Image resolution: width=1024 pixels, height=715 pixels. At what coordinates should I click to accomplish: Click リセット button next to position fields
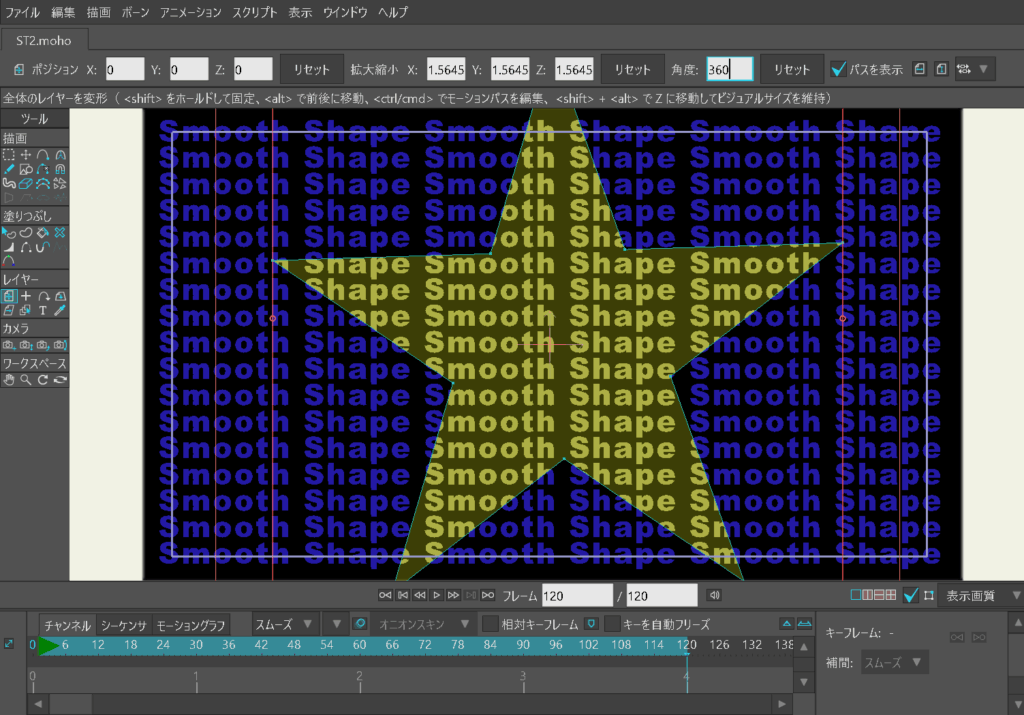311,69
